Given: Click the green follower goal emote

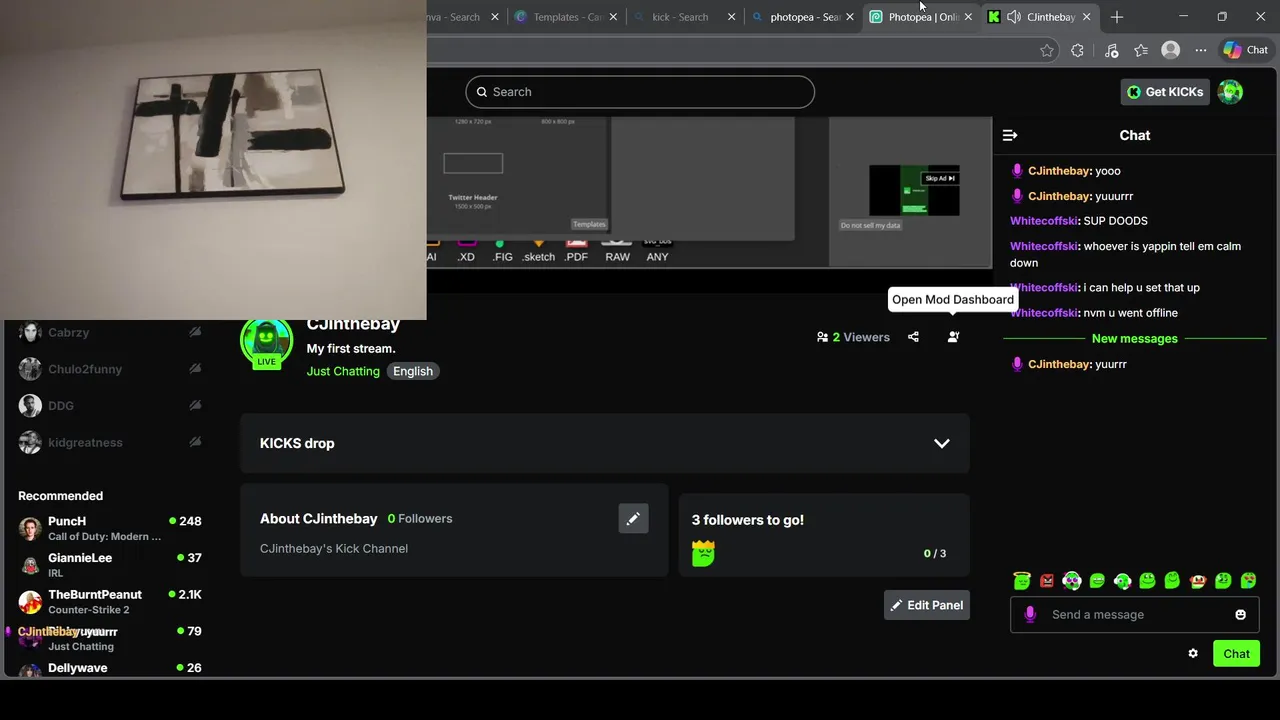Looking at the screenshot, I should point(703,553).
